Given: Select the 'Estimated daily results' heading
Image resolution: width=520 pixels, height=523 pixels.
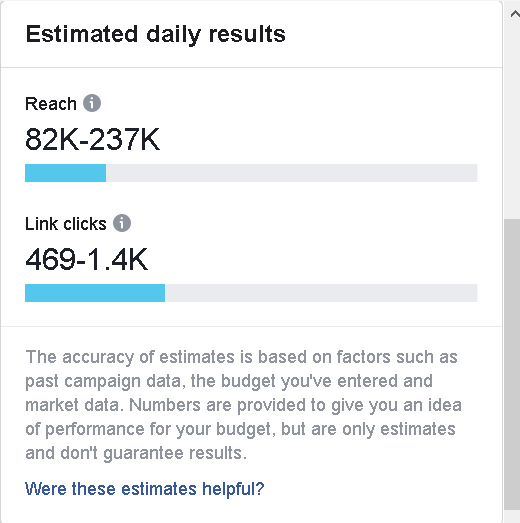Looking at the screenshot, I should (x=155, y=35).
